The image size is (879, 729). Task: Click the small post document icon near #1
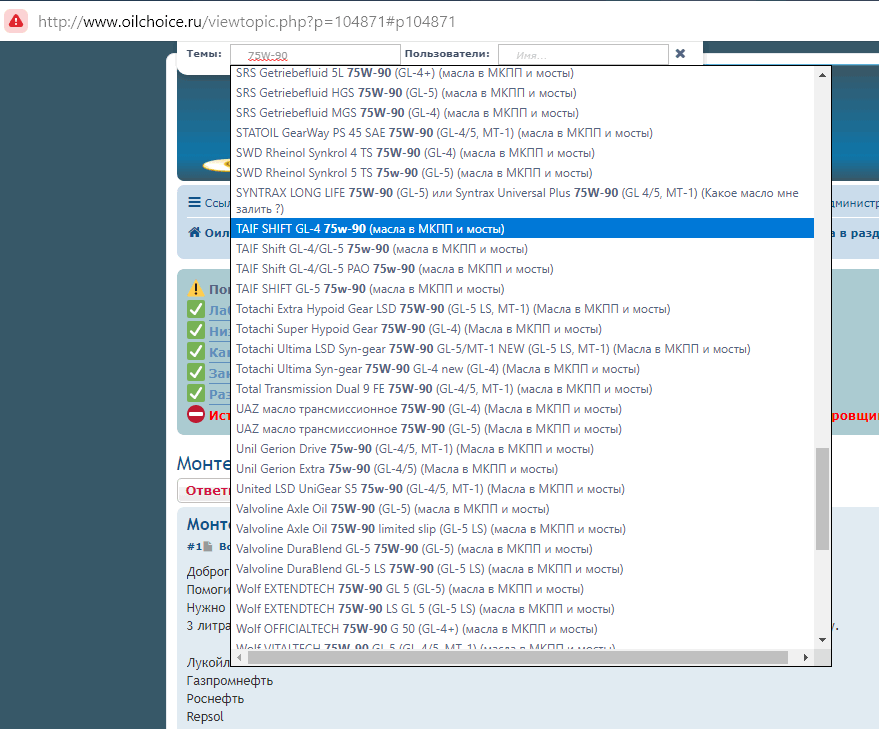coord(208,546)
